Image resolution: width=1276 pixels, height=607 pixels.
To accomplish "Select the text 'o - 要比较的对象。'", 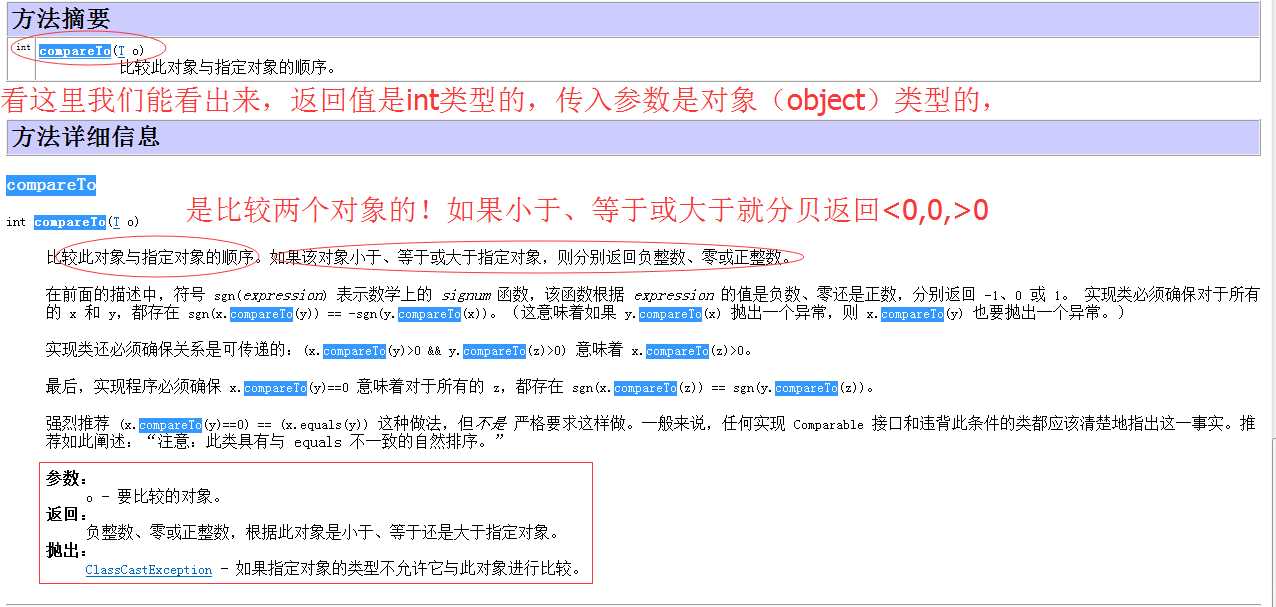I will pyautogui.click(x=154, y=497).
